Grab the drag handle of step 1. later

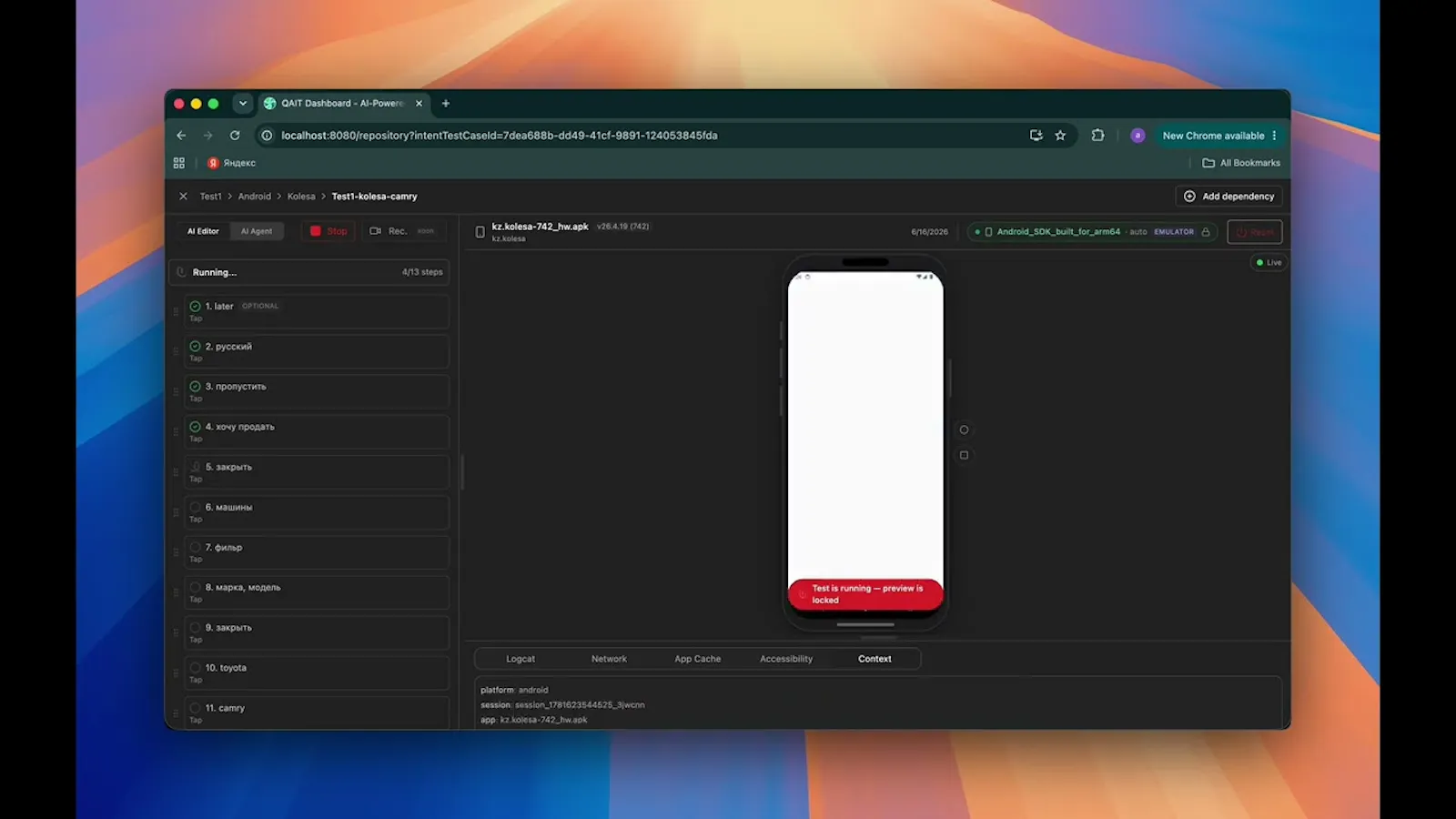pyautogui.click(x=176, y=311)
